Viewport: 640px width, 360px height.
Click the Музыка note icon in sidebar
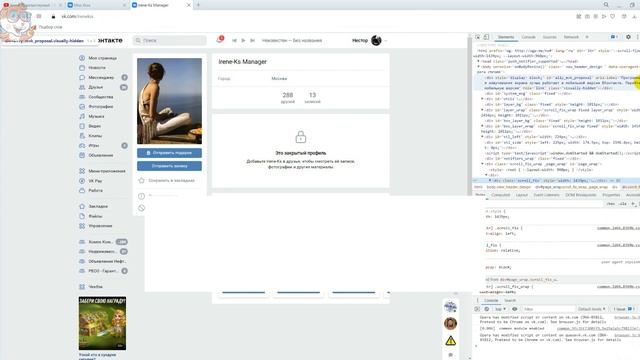82,116
